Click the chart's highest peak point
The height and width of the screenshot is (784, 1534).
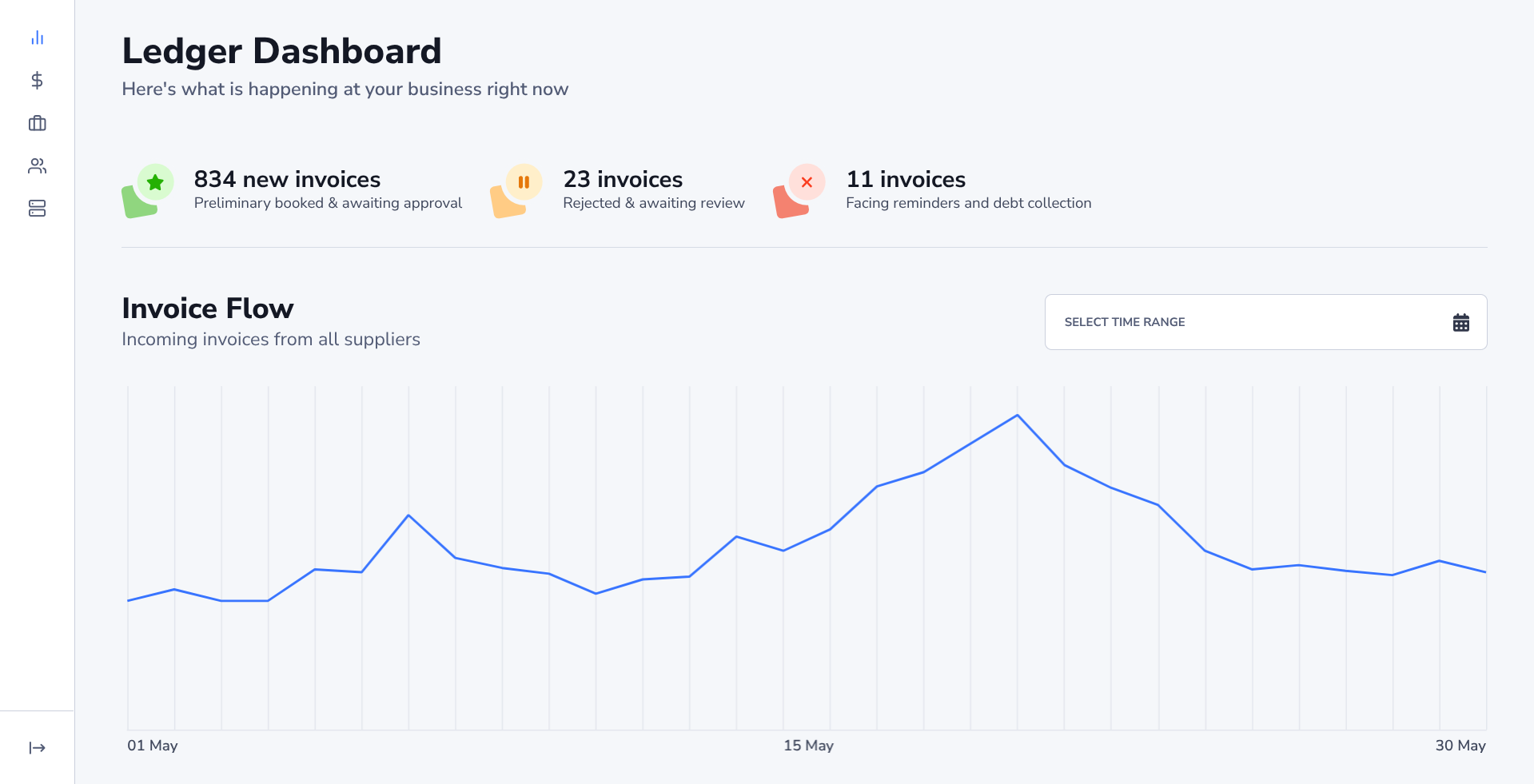point(1018,415)
